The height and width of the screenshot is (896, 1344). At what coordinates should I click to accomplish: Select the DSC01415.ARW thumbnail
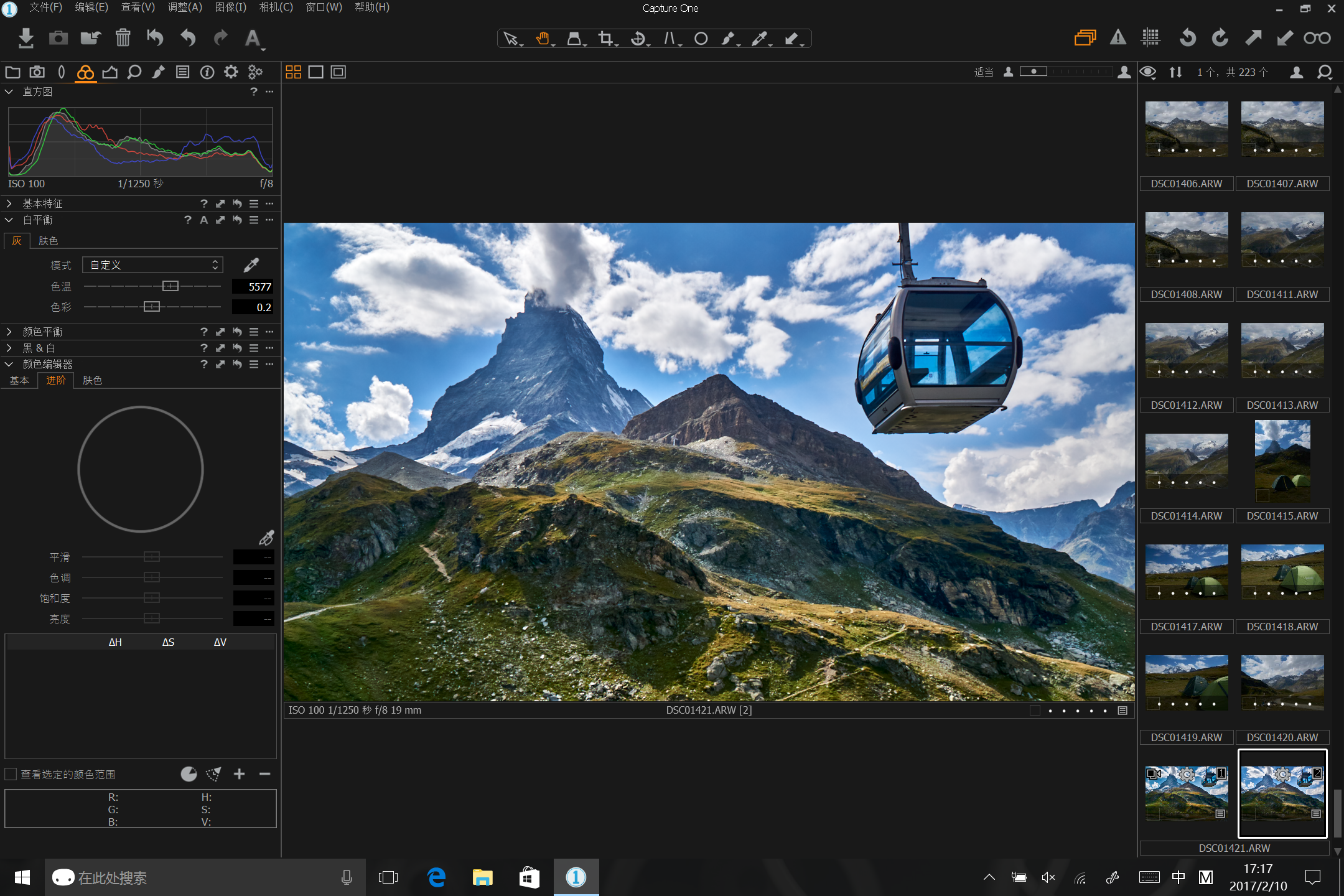[x=1282, y=462]
